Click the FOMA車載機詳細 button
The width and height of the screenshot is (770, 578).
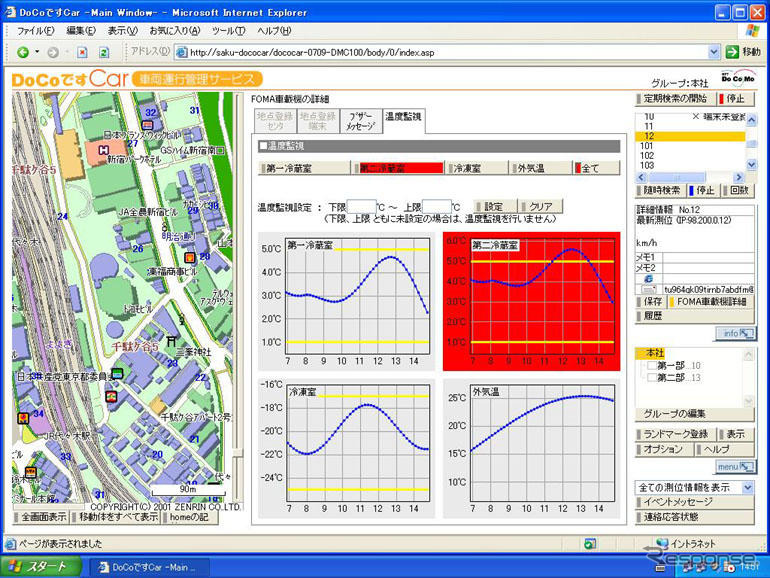coord(711,302)
